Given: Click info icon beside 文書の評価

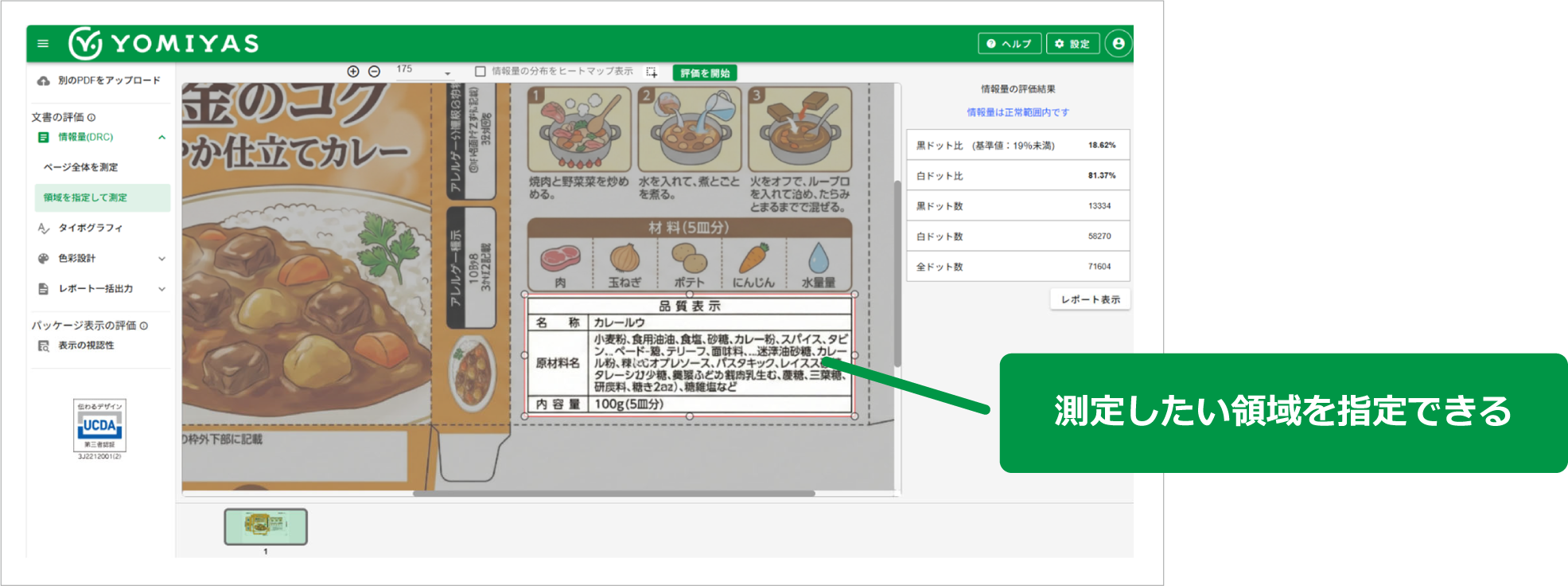Looking at the screenshot, I should [91, 118].
